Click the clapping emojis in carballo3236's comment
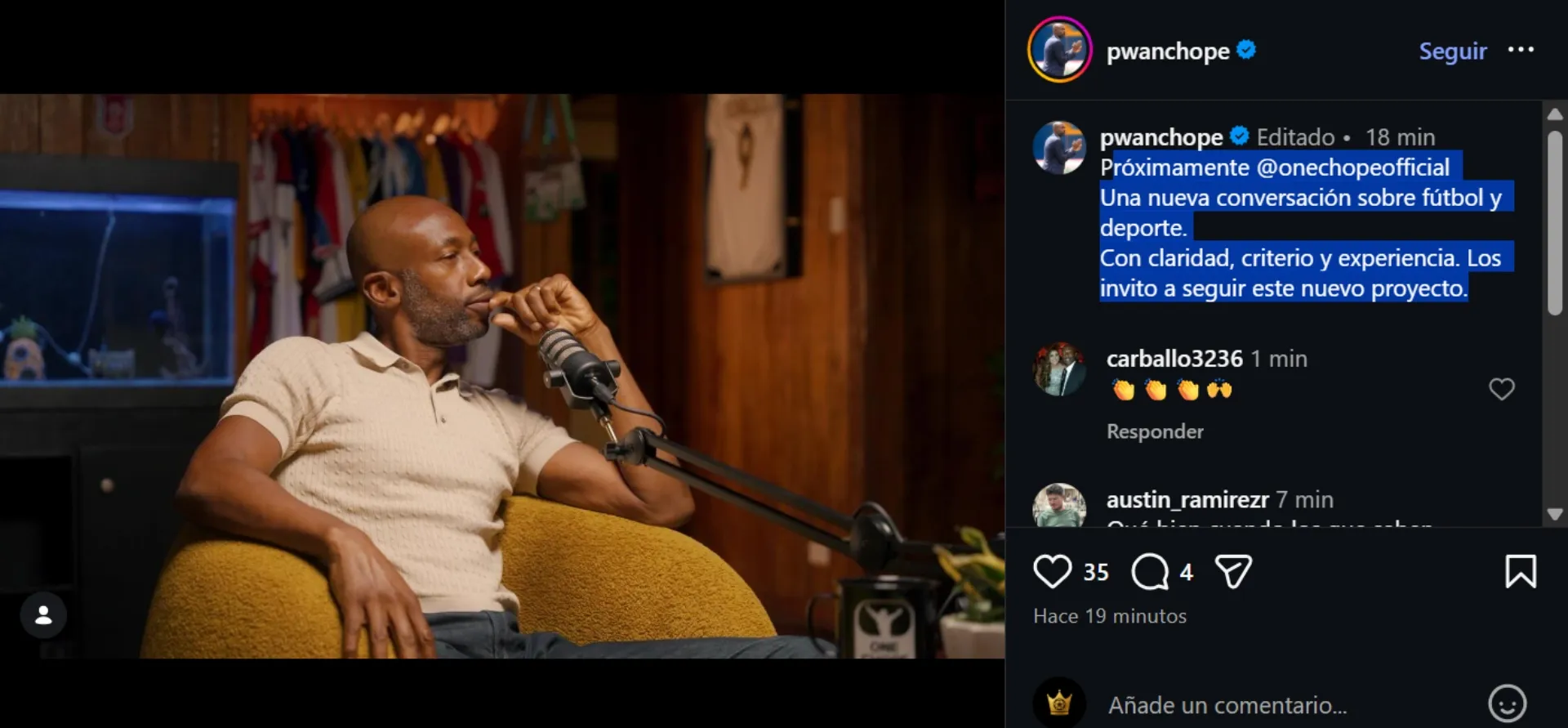Image resolution: width=1568 pixels, height=728 pixels. pos(1171,390)
